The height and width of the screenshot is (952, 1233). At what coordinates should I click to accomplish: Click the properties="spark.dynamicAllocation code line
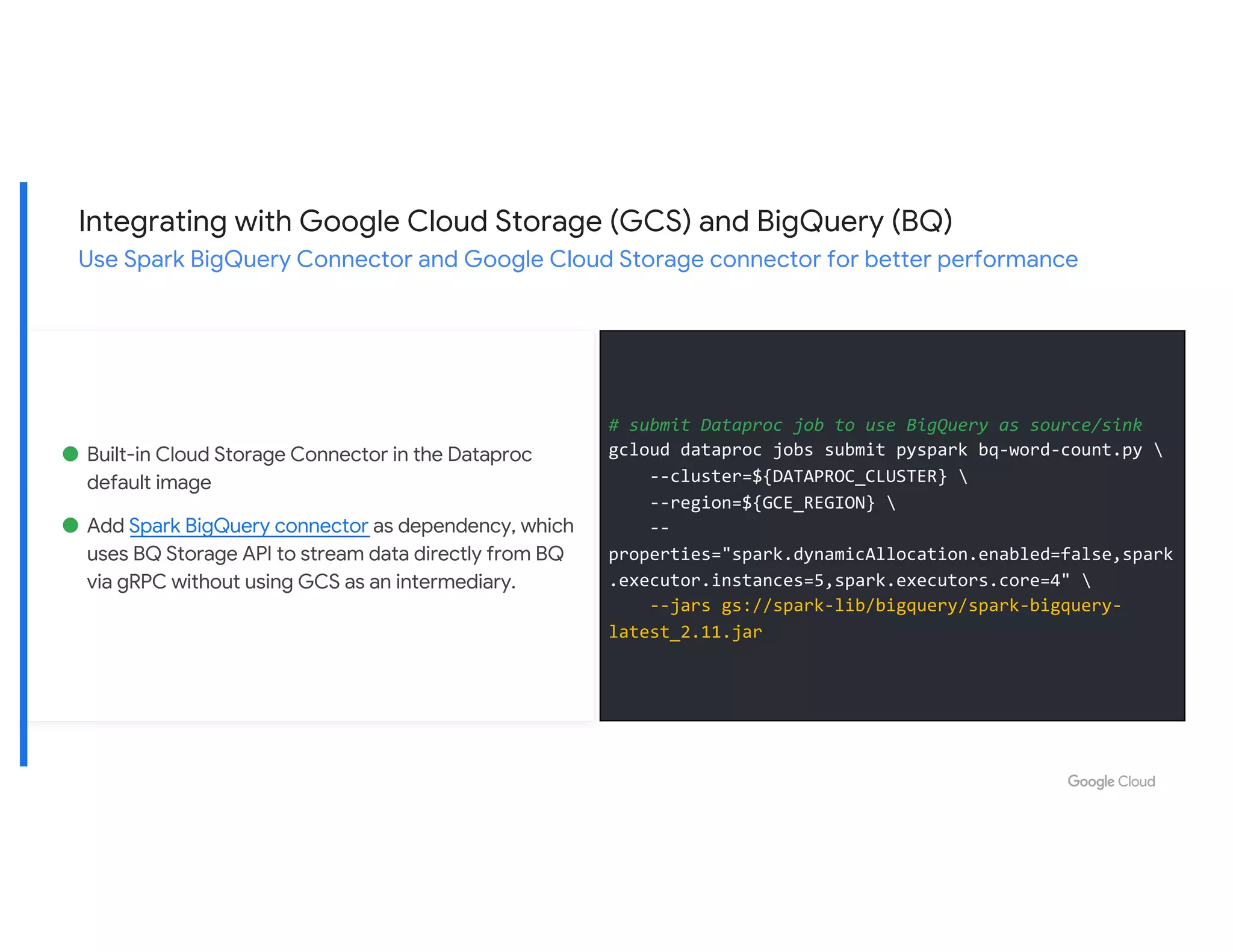[x=890, y=554]
